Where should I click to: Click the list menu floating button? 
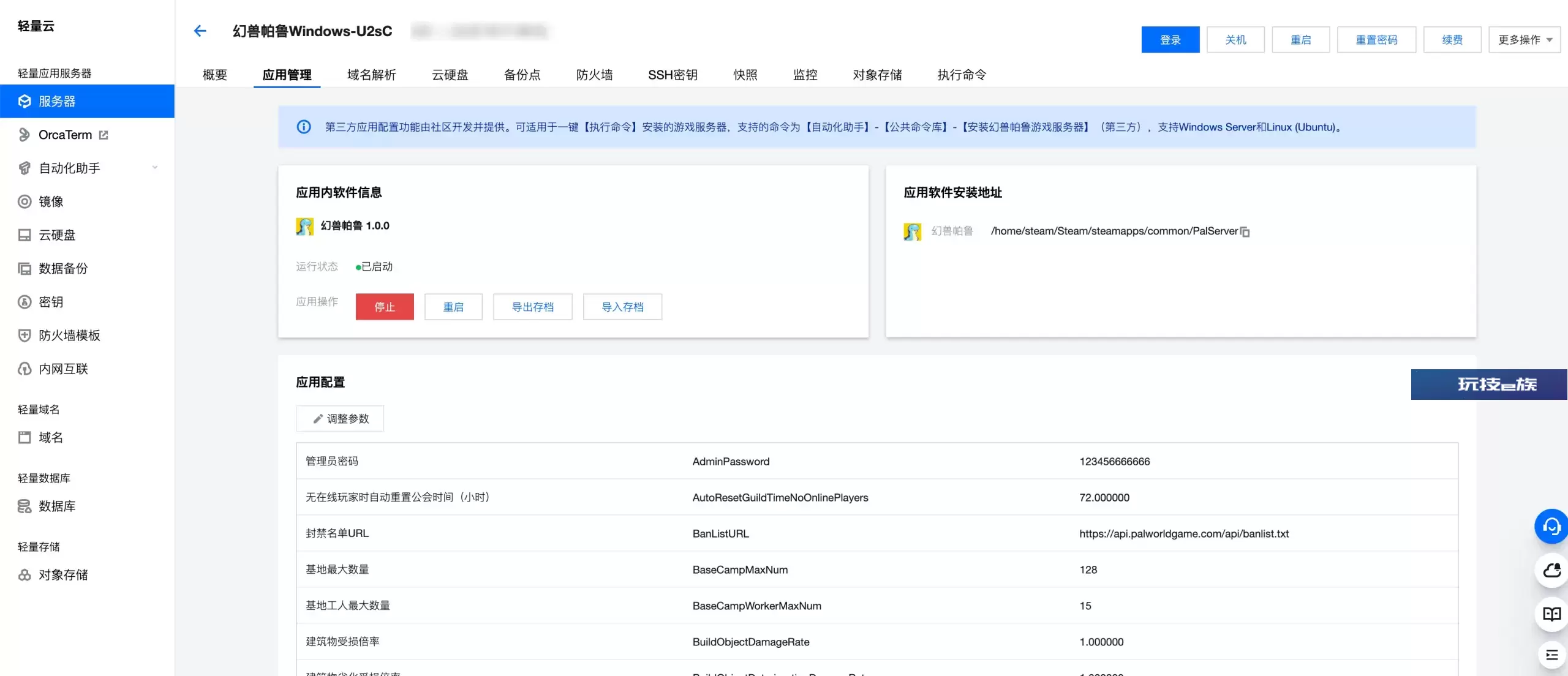coord(1551,655)
